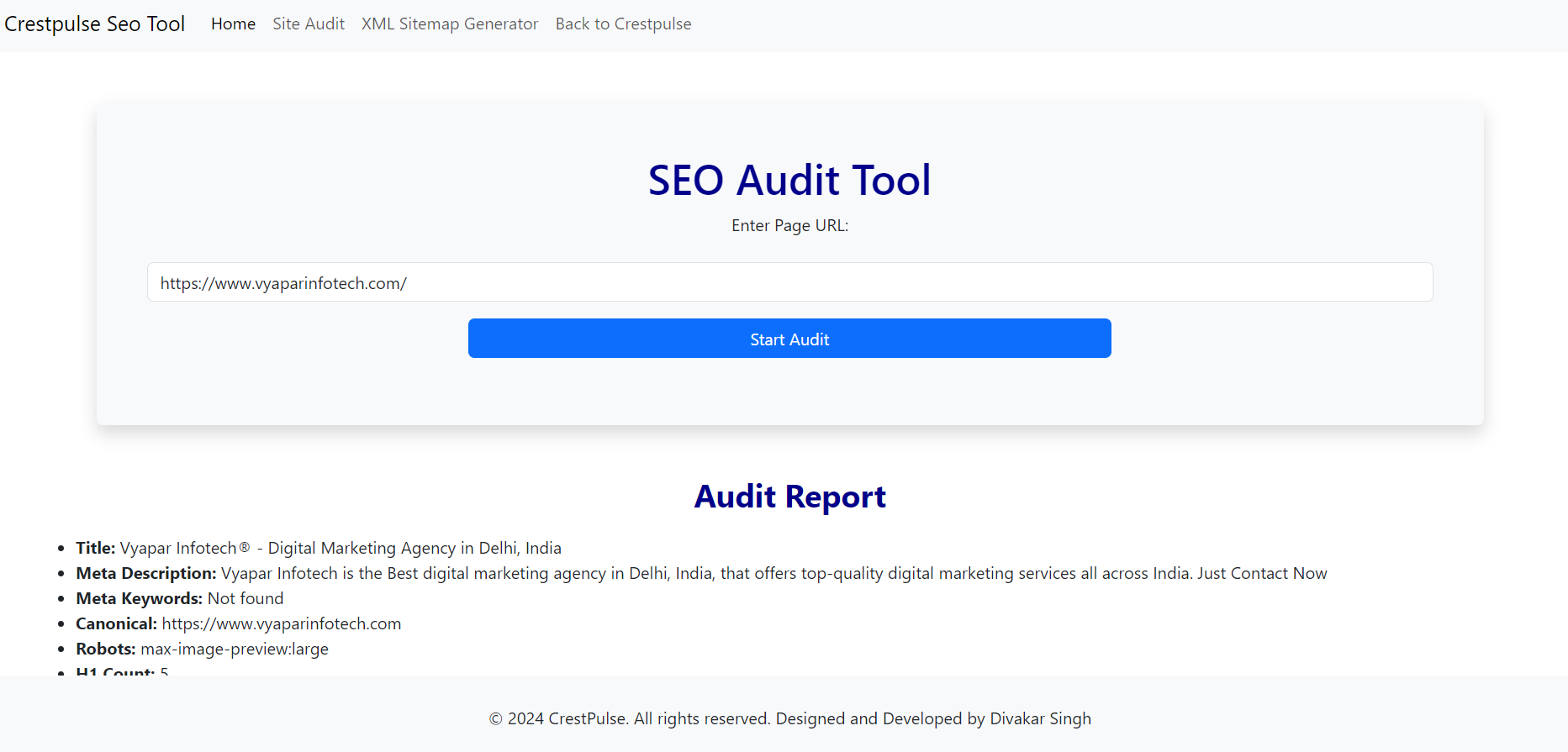Go to the Home nav item

click(233, 24)
